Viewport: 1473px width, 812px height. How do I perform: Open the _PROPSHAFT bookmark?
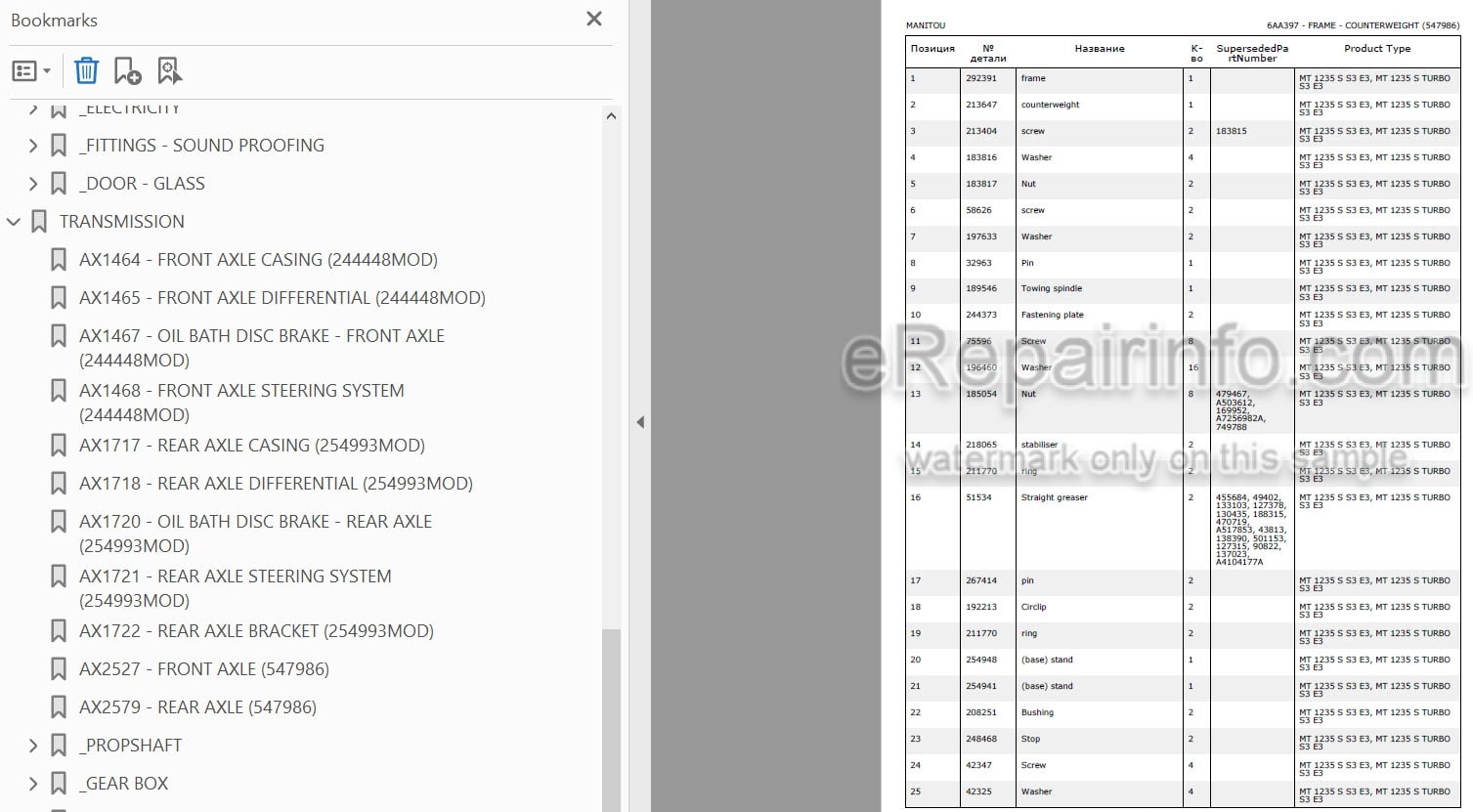(131, 746)
